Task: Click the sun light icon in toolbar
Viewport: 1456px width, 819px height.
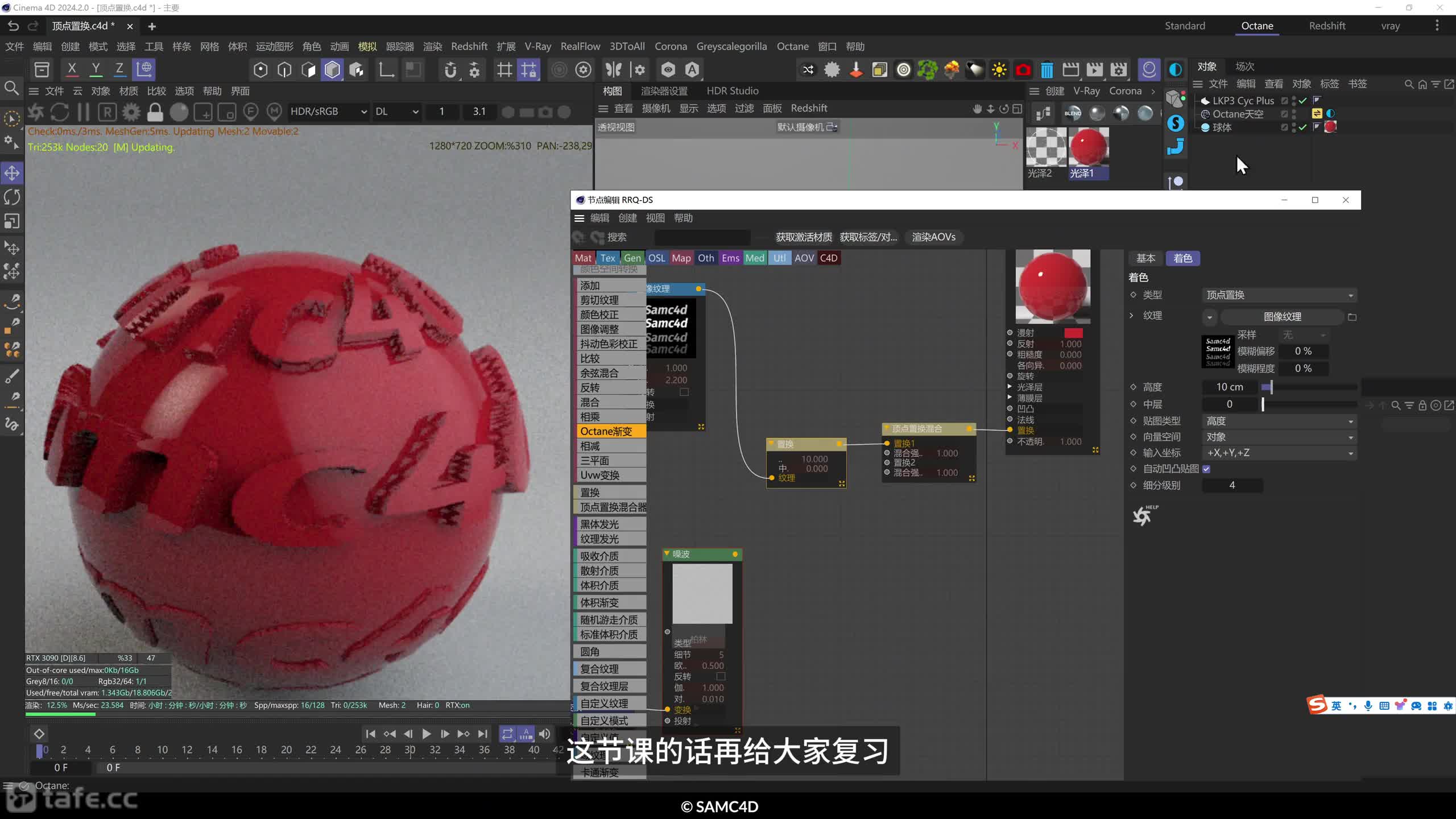Action: pyautogui.click(x=999, y=70)
